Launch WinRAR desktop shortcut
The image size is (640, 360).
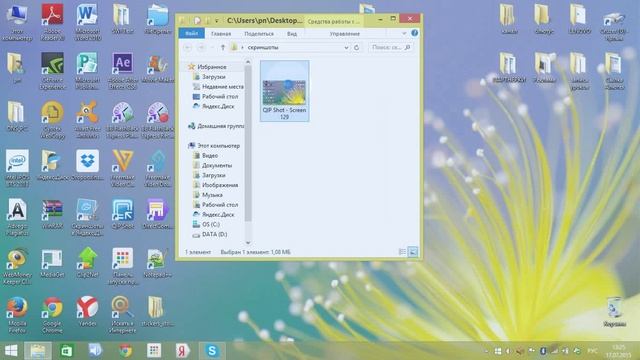[x=52, y=214]
